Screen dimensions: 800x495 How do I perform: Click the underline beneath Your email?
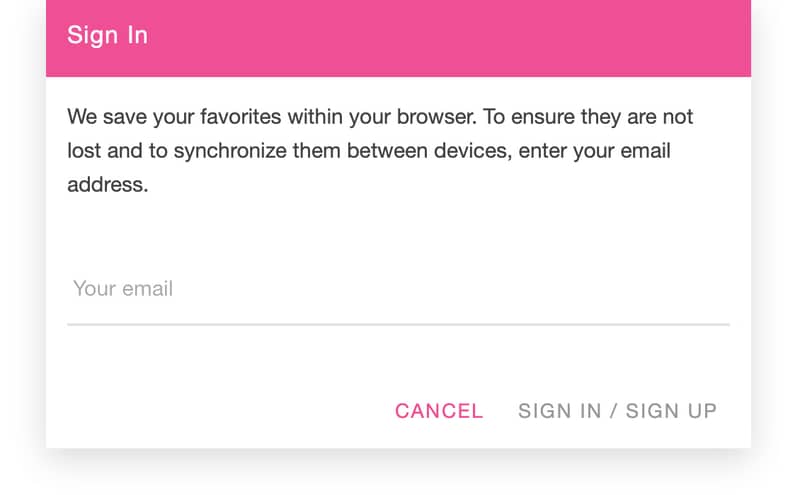coord(398,324)
